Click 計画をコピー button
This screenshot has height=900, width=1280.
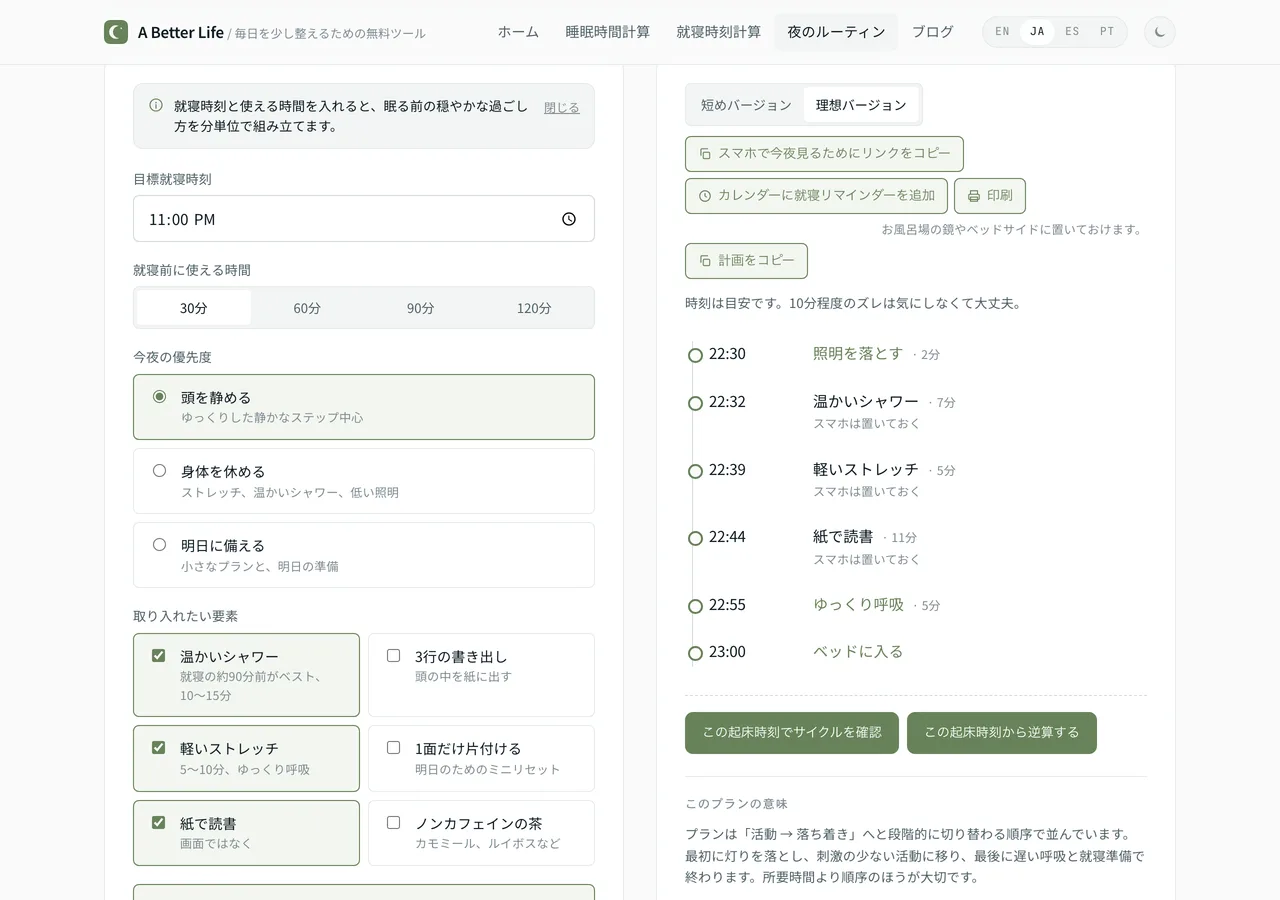point(746,261)
